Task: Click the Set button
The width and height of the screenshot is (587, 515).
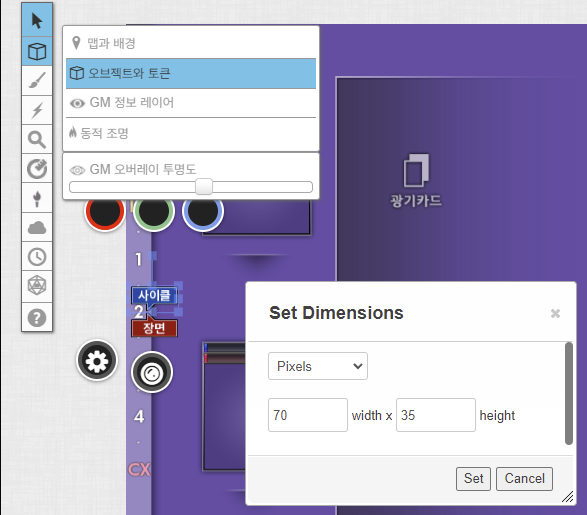Action: [x=473, y=479]
